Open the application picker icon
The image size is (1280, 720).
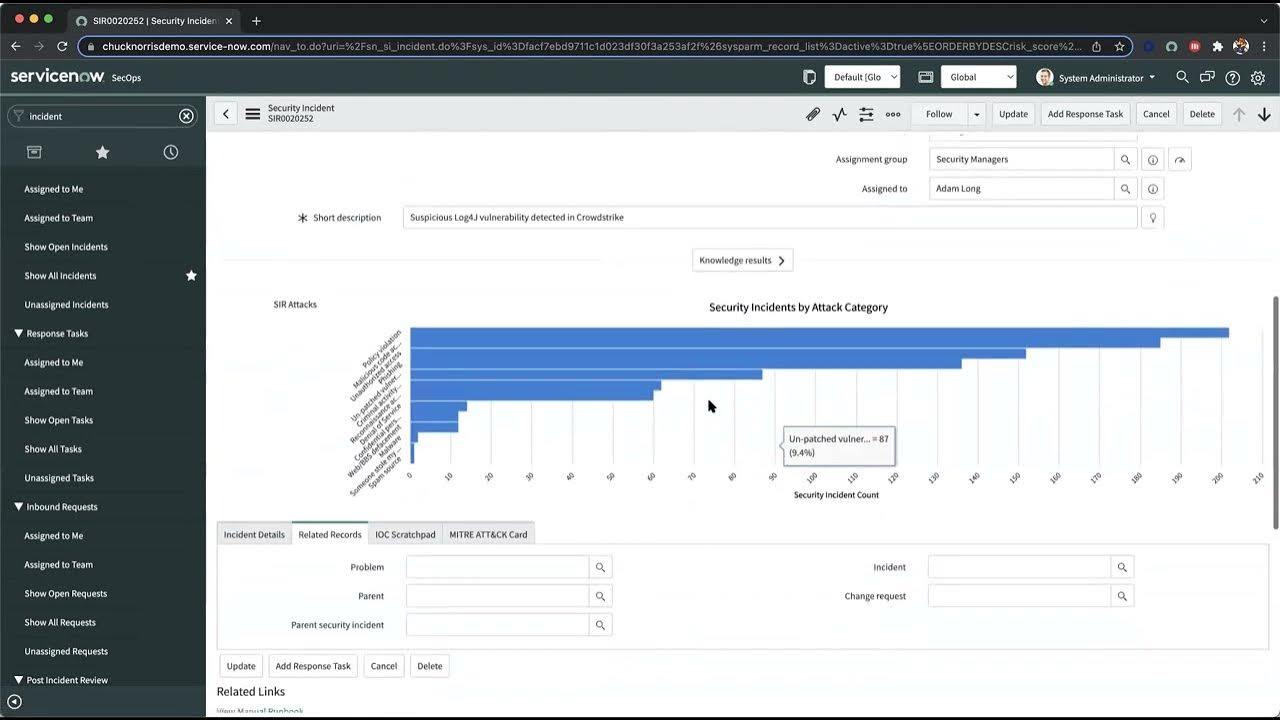point(926,77)
